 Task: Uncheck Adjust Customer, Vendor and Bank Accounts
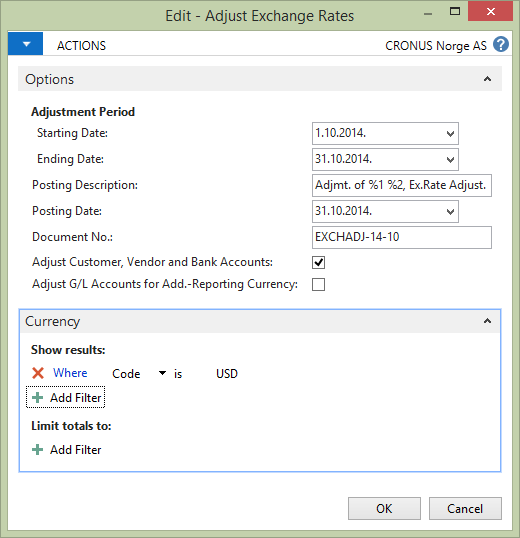coord(318,262)
